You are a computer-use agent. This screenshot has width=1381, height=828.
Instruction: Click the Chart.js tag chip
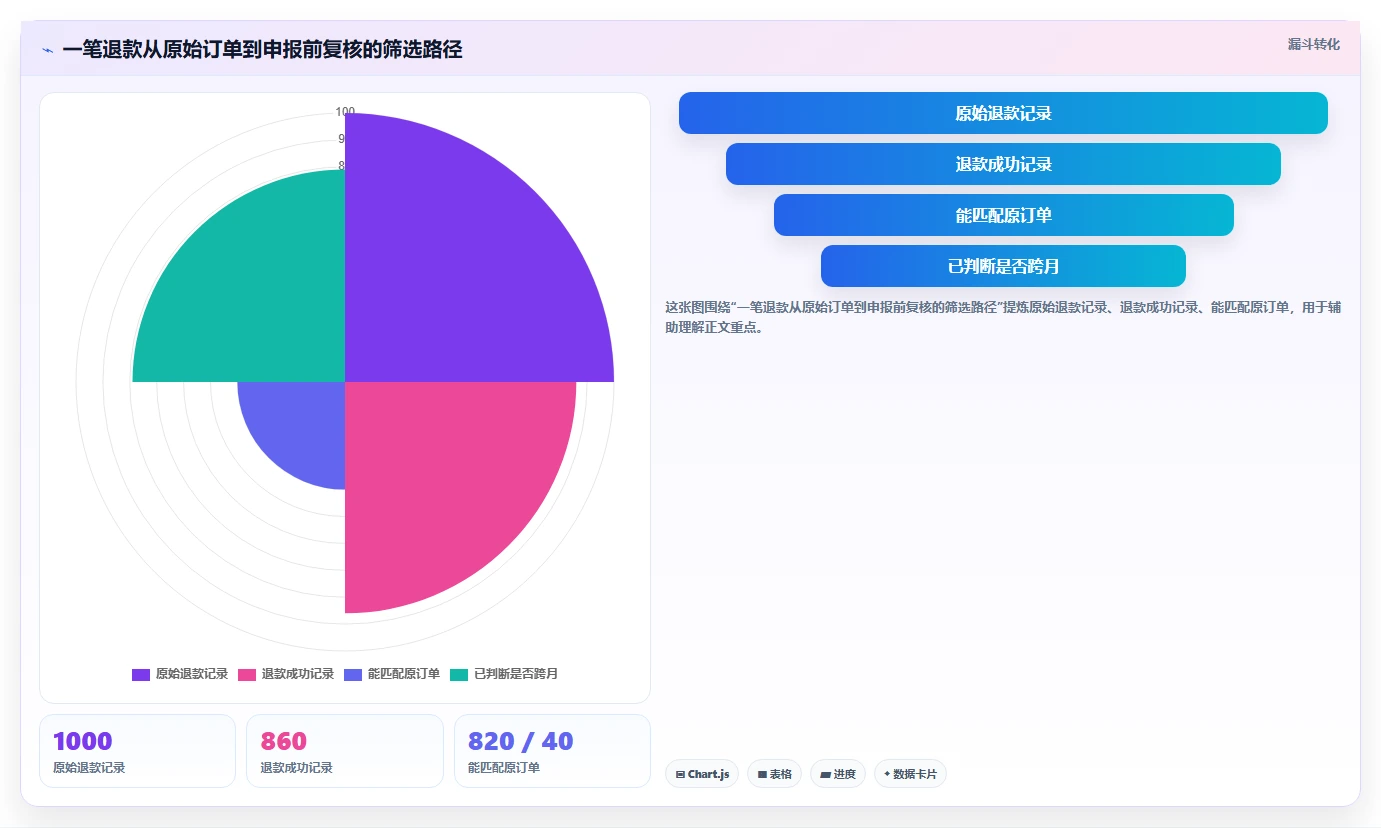point(702,774)
